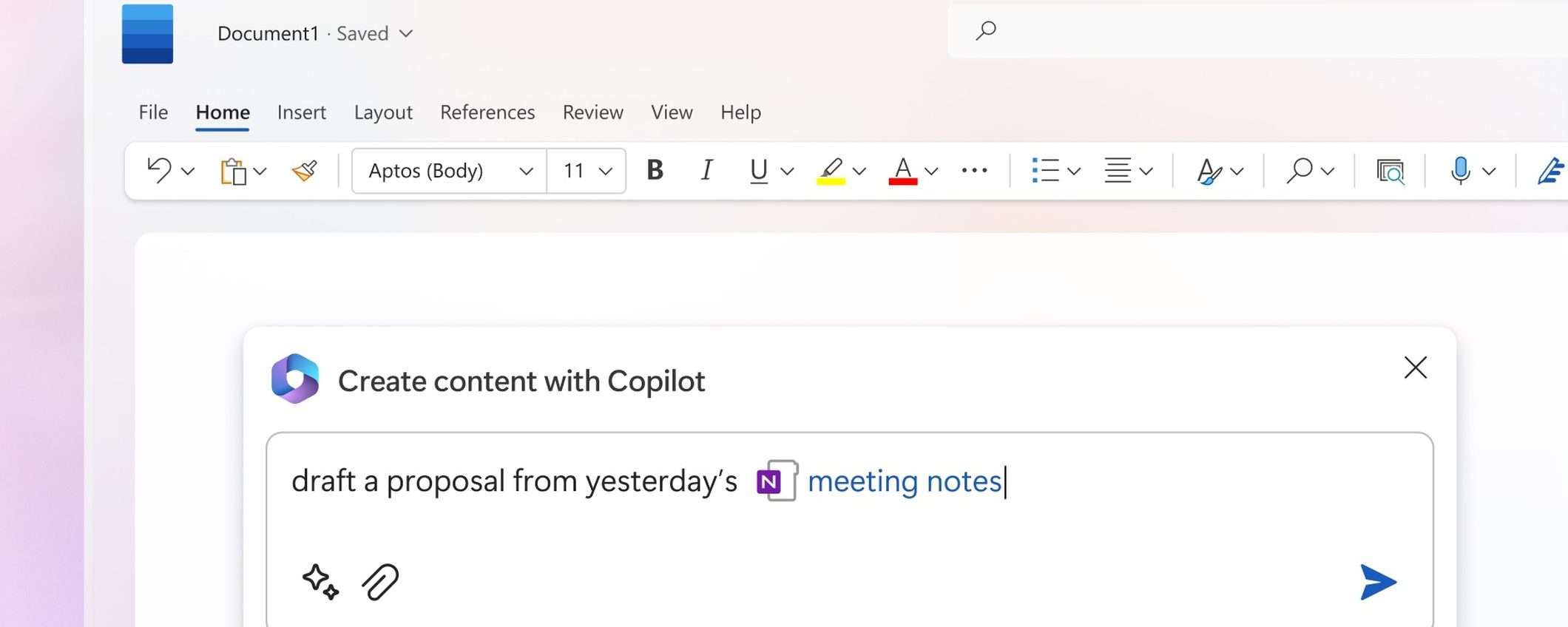Apply the yellow highlight color
This screenshot has height=627, width=1568.
tap(831, 171)
